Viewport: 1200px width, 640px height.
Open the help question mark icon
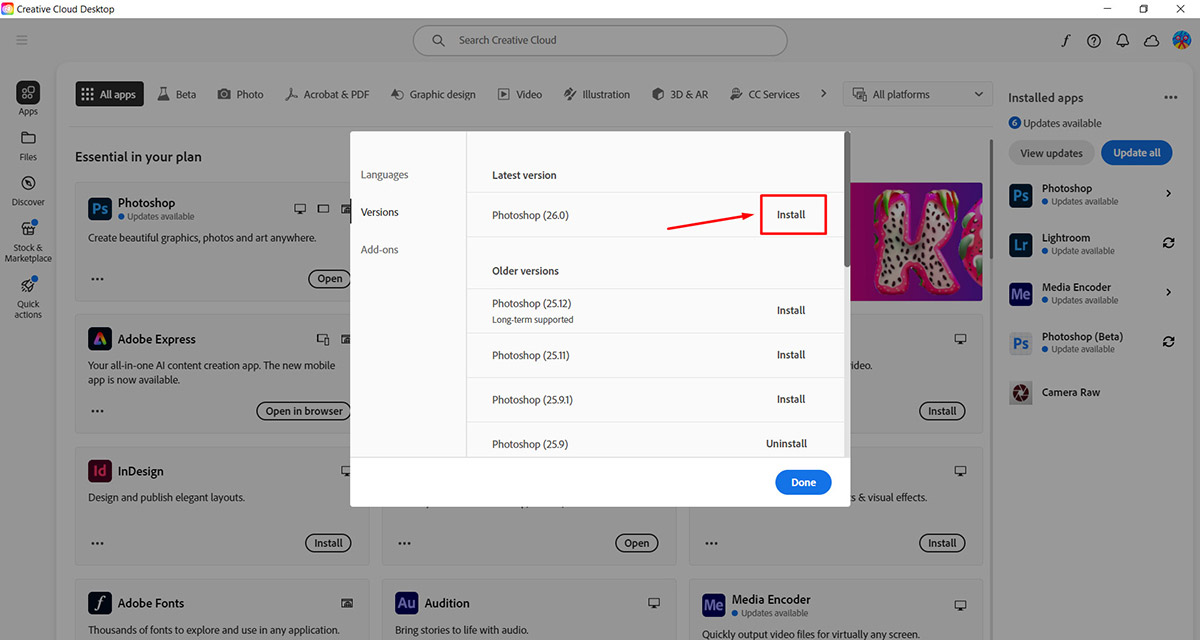[1094, 41]
